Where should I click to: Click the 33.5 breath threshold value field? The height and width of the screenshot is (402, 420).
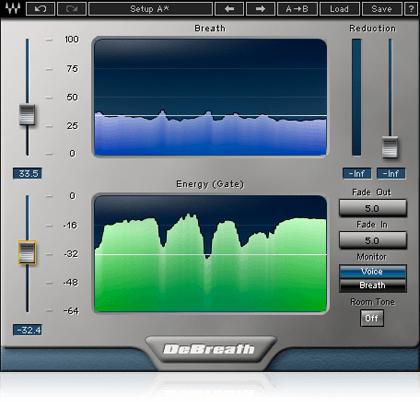point(28,174)
